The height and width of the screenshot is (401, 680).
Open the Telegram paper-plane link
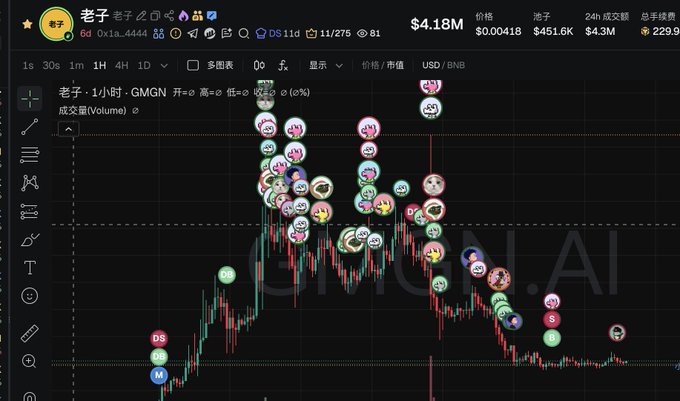[193, 33]
